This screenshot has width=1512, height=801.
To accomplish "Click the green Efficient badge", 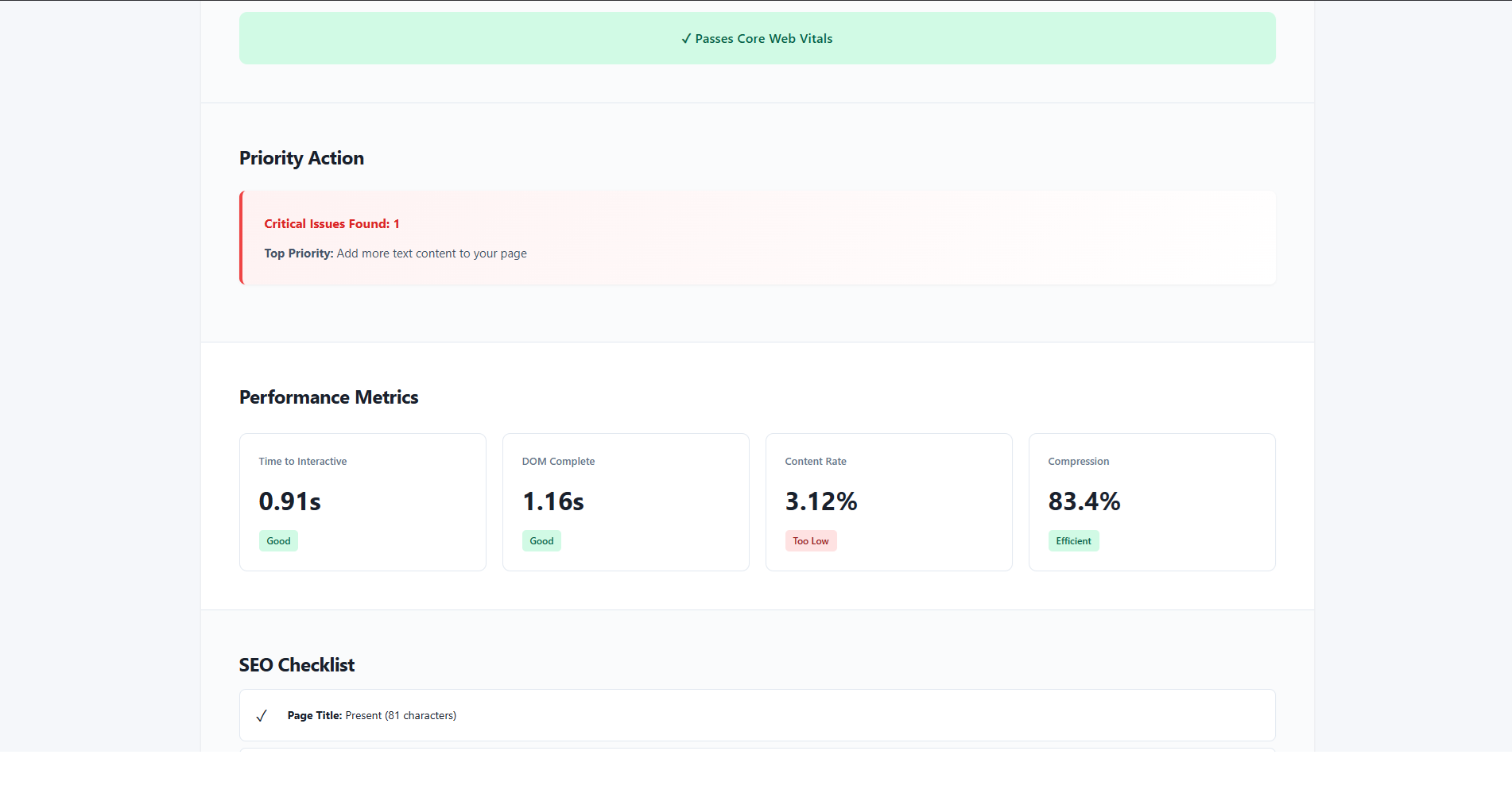I will 1073,541.
